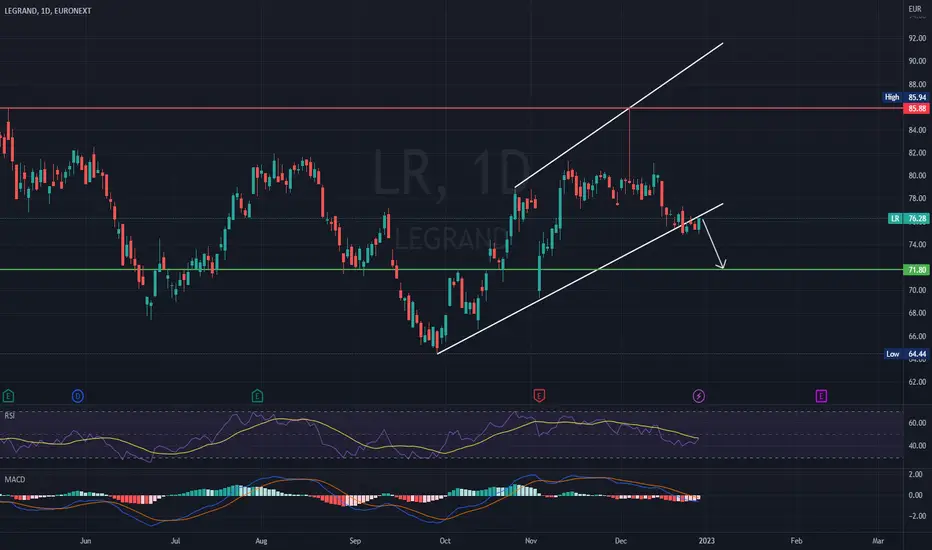This screenshot has width=932, height=550.
Task: Click the Oct label on time axis
Action: pyautogui.click(x=445, y=541)
